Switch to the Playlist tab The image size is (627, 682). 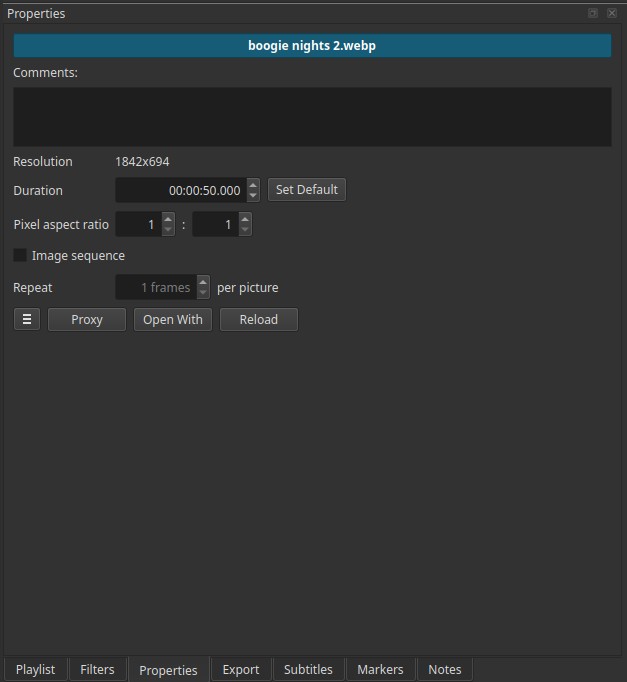[x=35, y=670]
